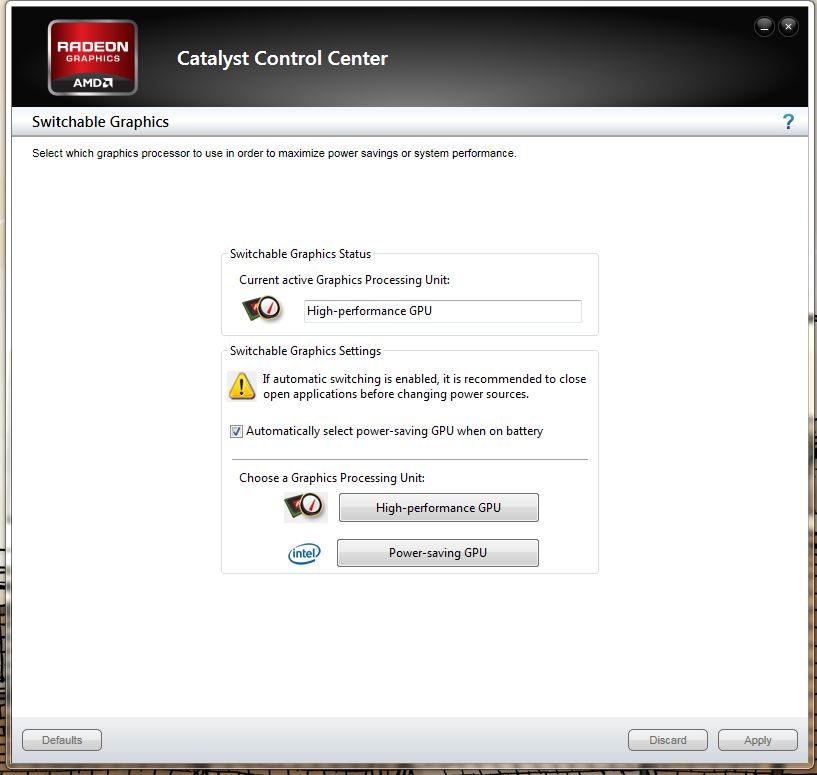
Task: Switch to the Power-saving GPU
Action: coord(438,553)
